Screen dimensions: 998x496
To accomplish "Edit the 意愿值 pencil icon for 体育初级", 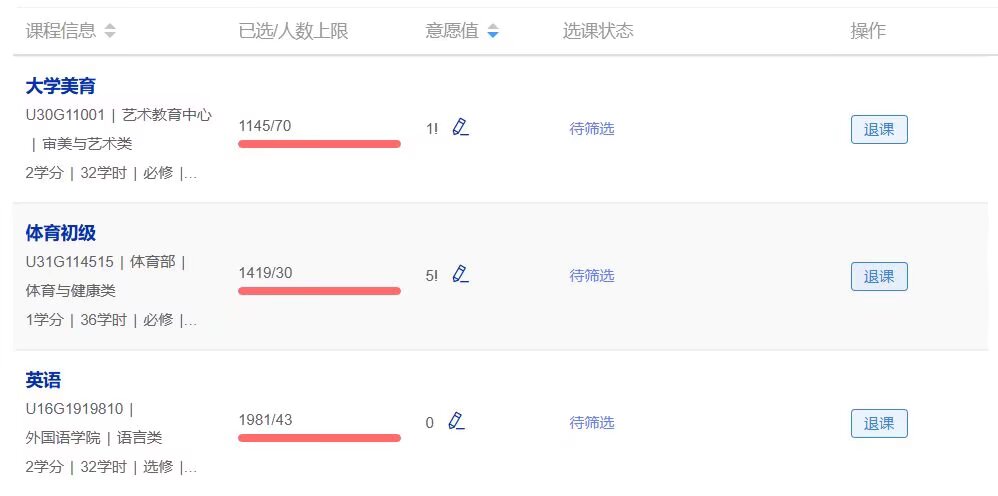I will point(460,274).
